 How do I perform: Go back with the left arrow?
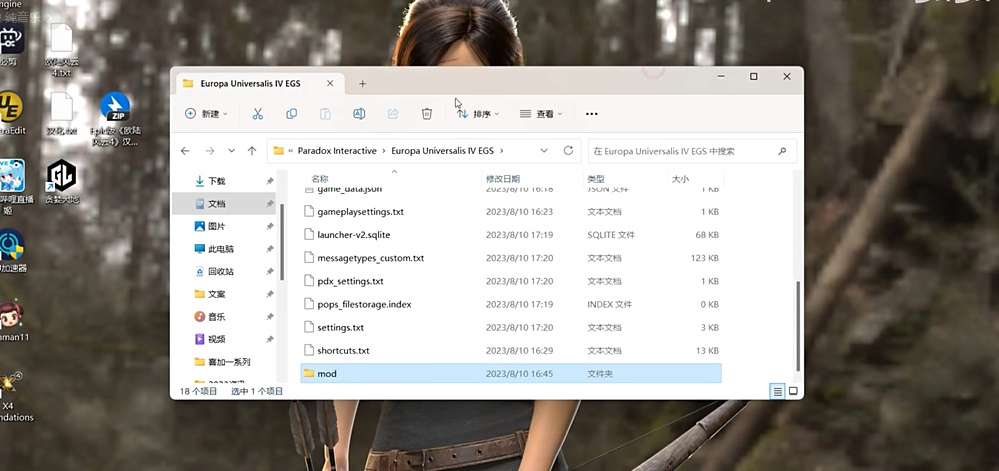pyautogui.click(x=185, y=151)
